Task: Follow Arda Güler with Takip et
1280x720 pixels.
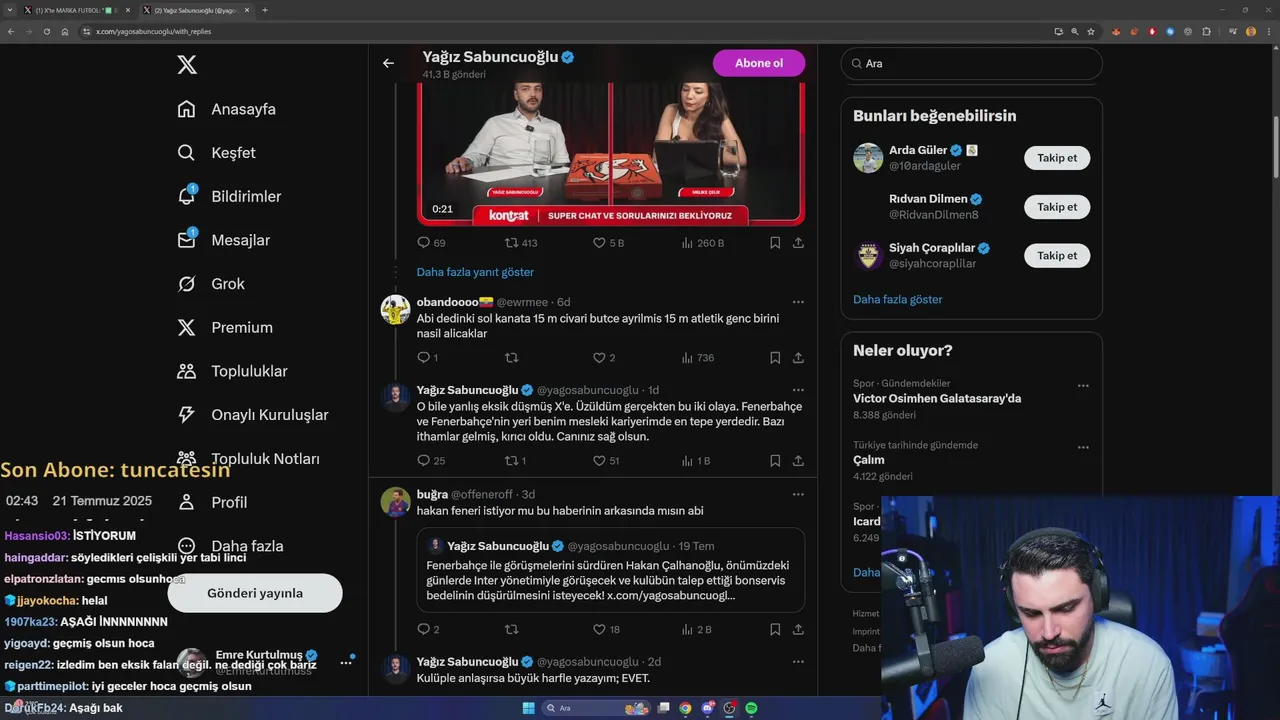Action: 1057,158
